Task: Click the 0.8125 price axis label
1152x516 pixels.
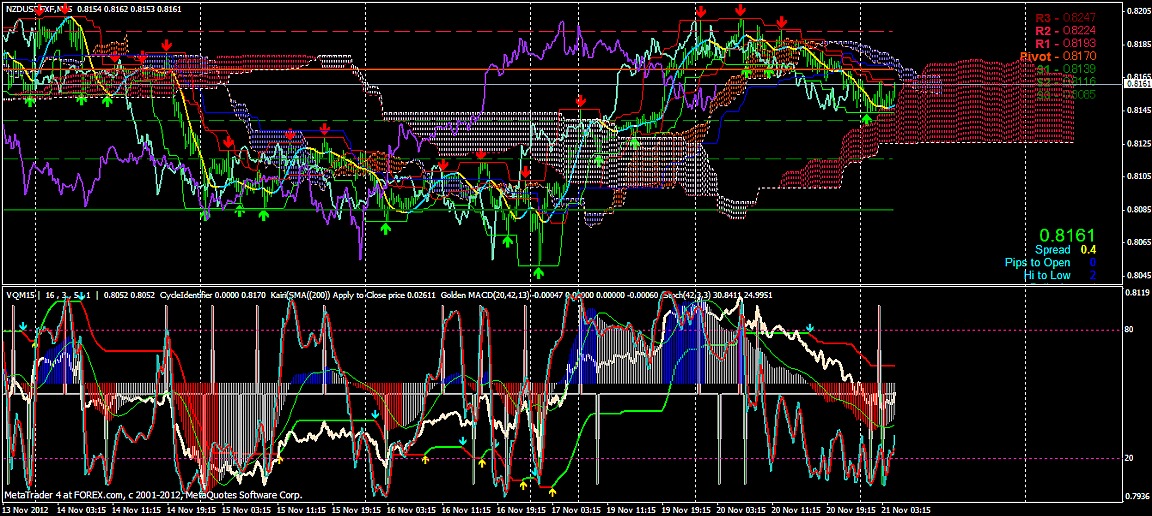Action: pyautogui.click(x=1137, y=143)
